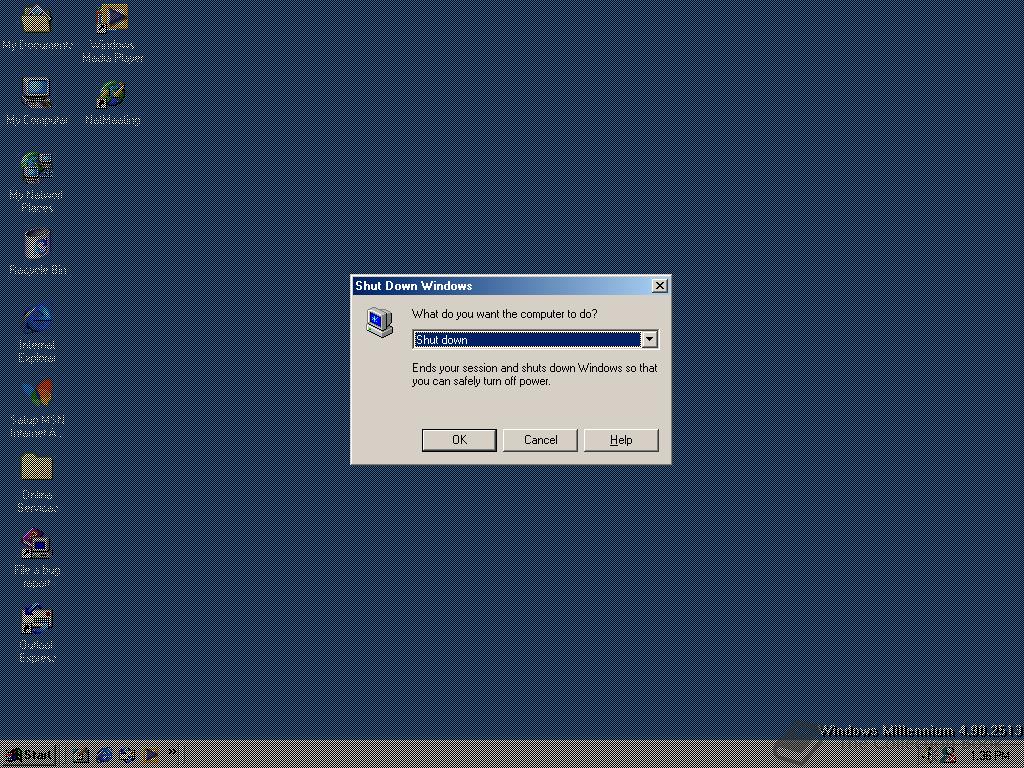This screenshot has width=1024, height=768.
Task: Click the Cancel button in the dialog
Action: click(540, 440)
